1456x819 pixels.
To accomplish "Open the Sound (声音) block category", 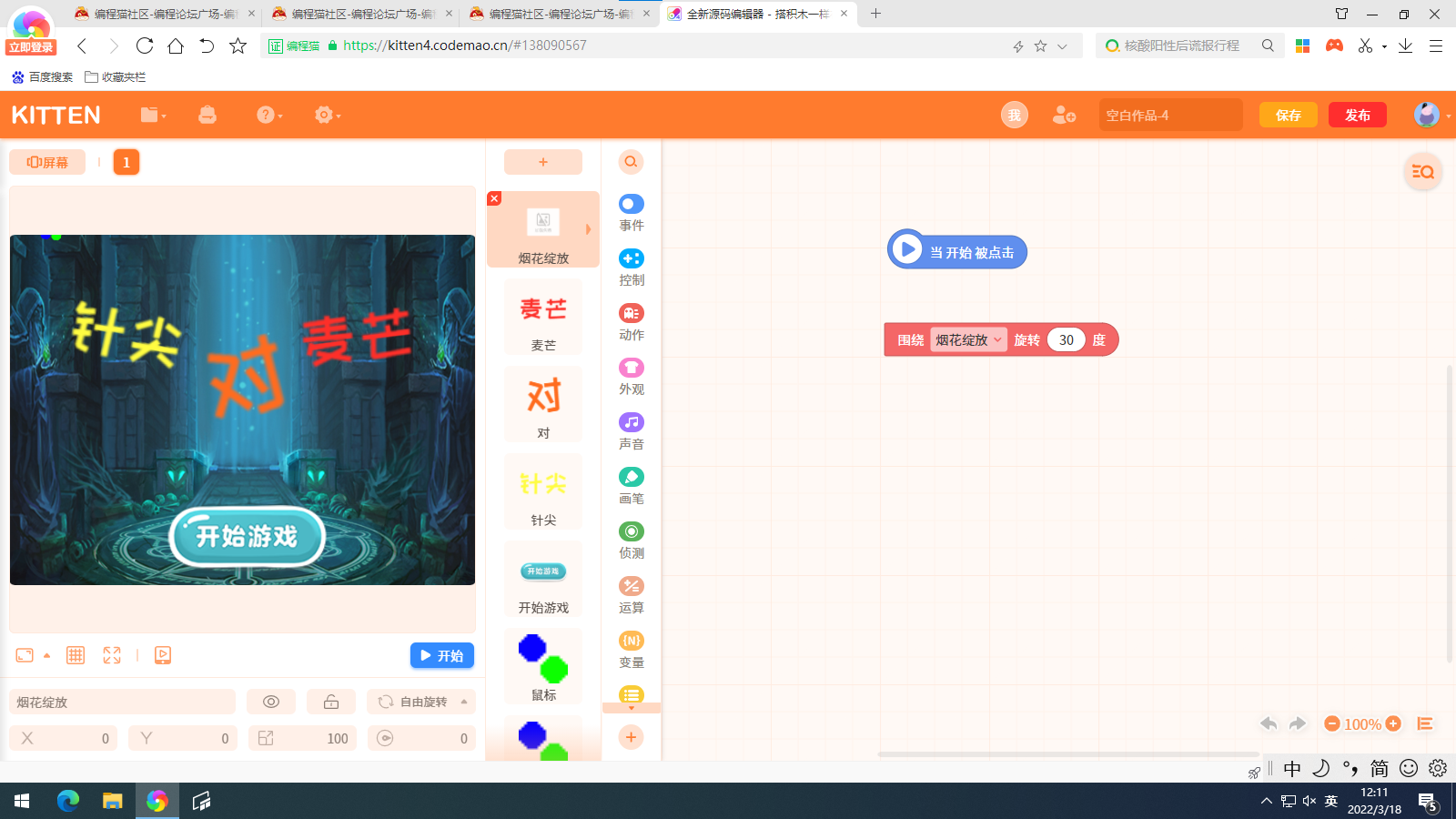I will [631, 431].
